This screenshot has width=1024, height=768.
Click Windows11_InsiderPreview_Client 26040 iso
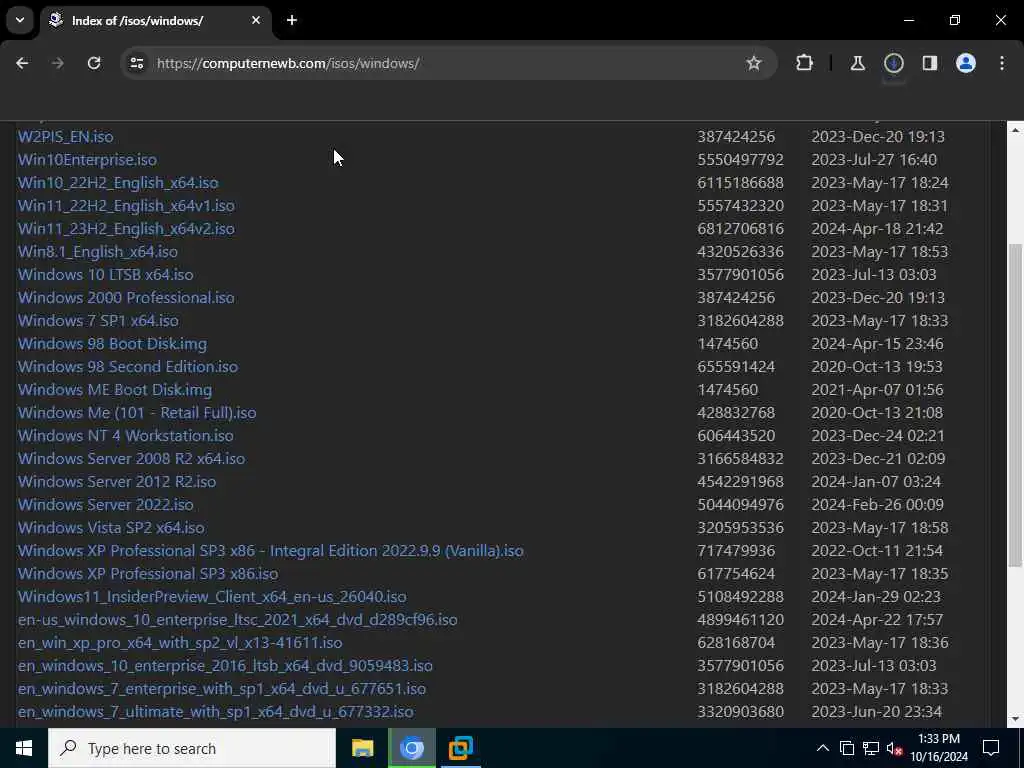pyautogui.click(x=212, y=596)
